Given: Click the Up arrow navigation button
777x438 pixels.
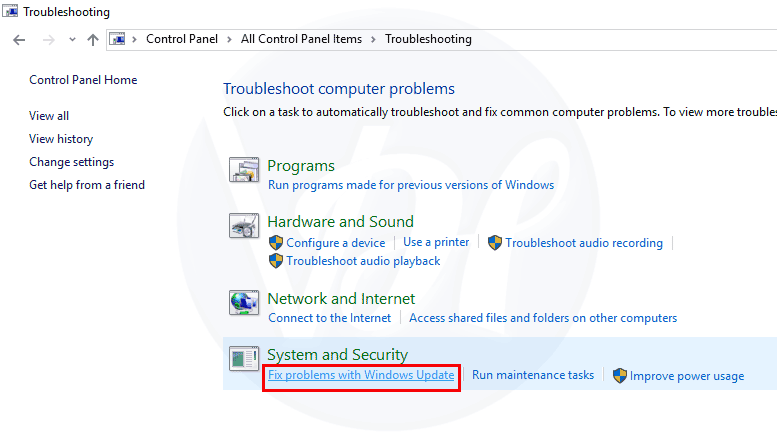Looking at the screenshot, I should pyautogui.click(x=93, y=40).
